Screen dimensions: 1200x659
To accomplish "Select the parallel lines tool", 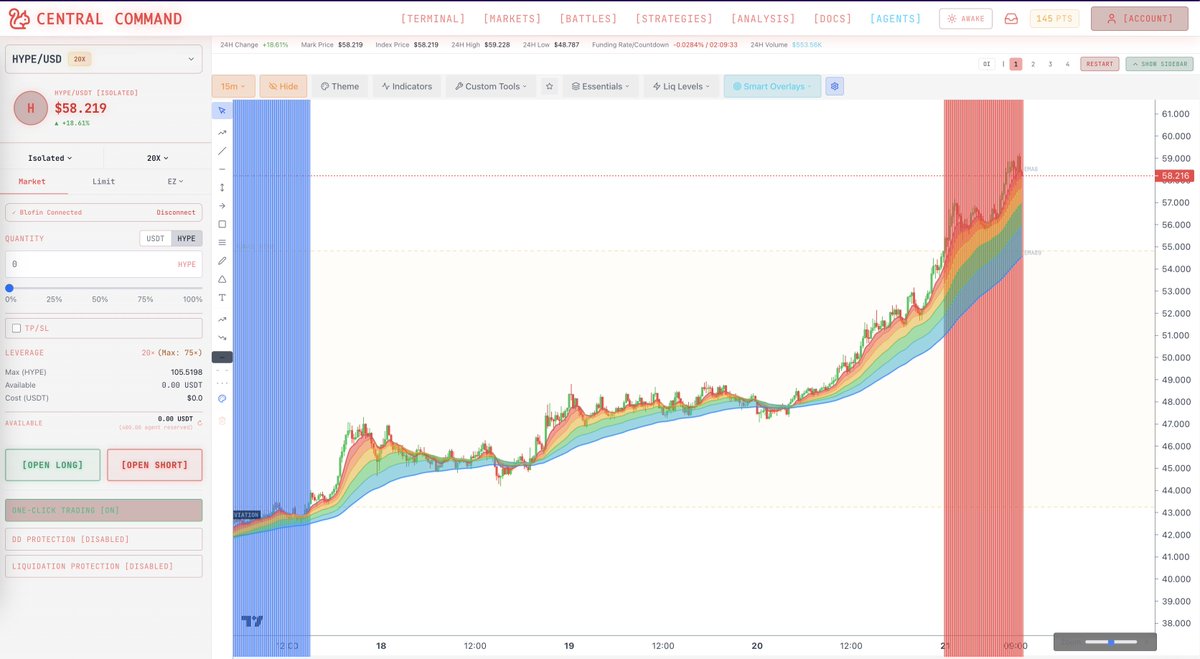I will pos(222,242).
